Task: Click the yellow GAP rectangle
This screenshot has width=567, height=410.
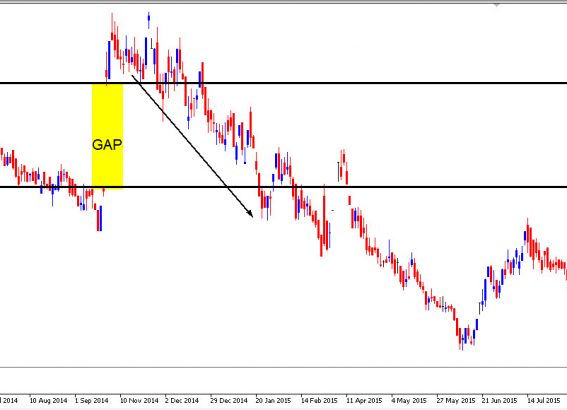Action: point(107,136)
